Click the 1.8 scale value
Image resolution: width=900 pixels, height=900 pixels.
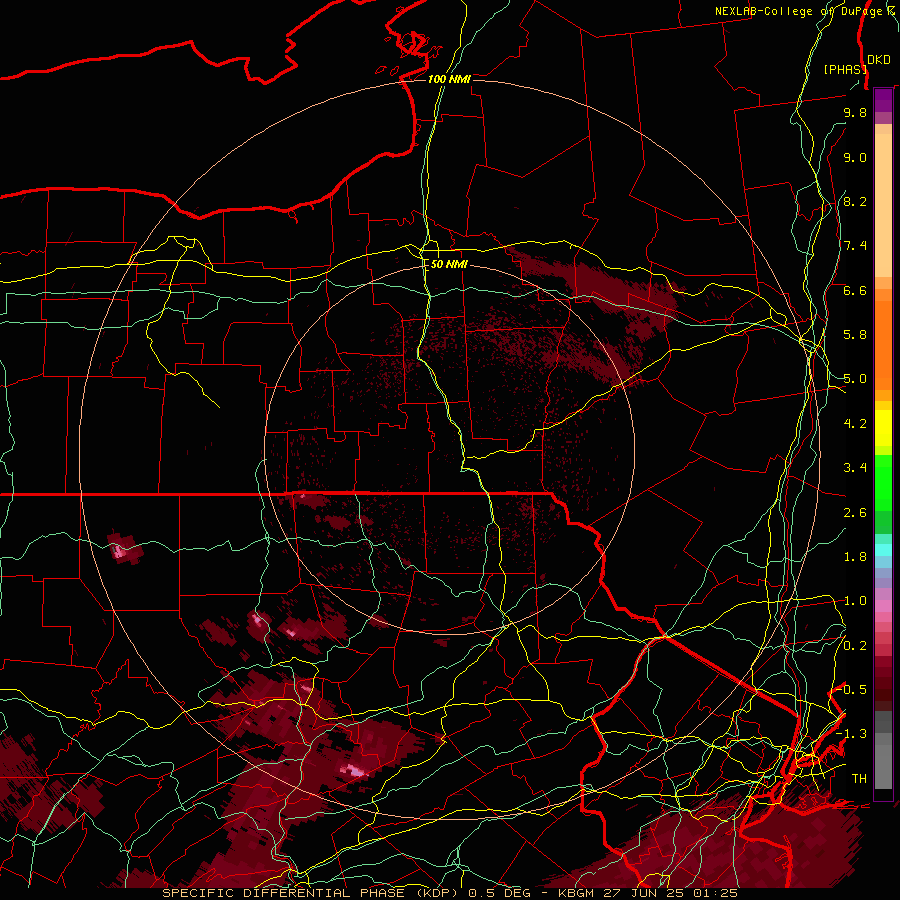[x=855, y=557]
